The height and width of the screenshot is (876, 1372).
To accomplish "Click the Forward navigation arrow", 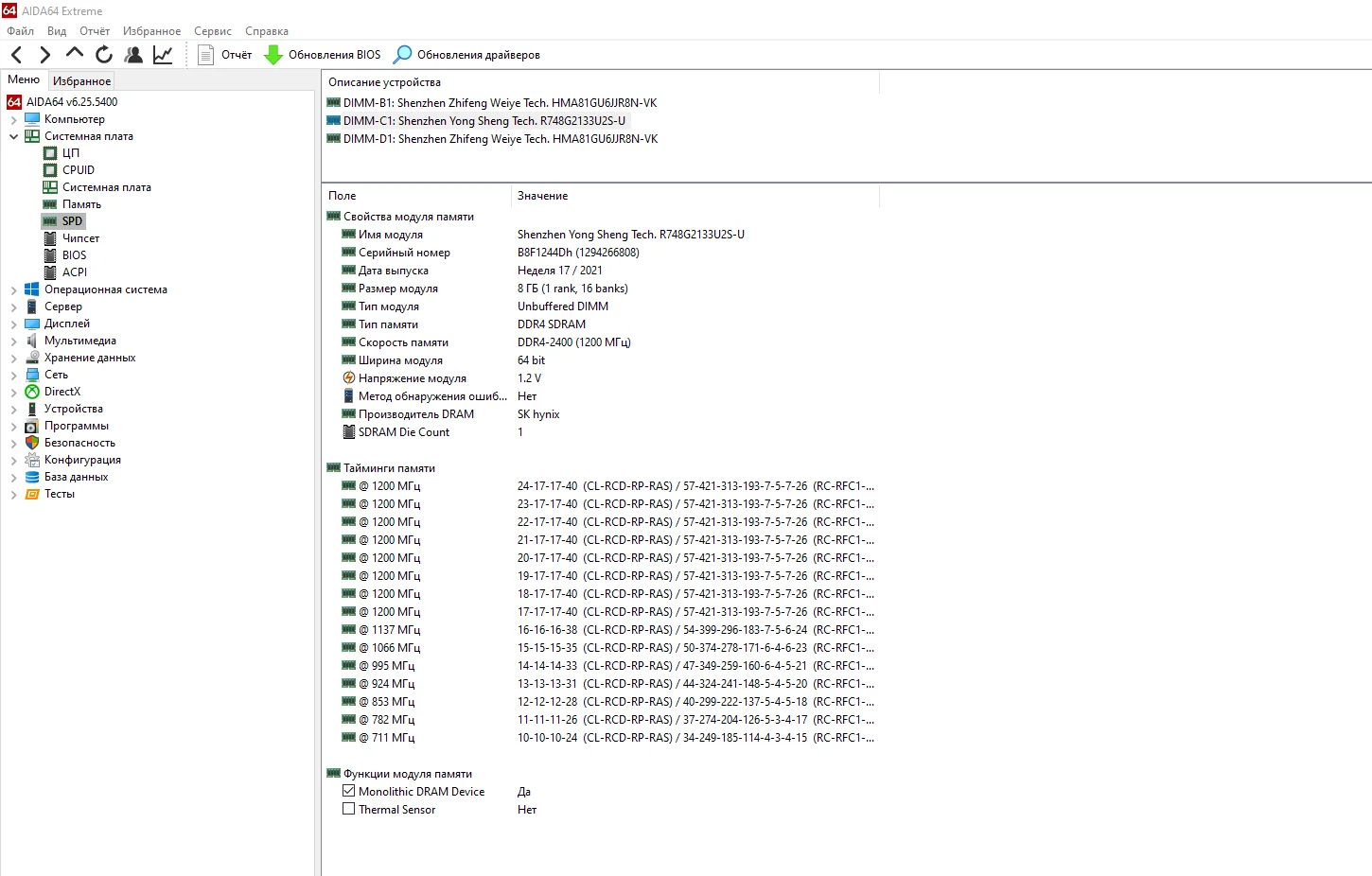I will pos(44,55).
